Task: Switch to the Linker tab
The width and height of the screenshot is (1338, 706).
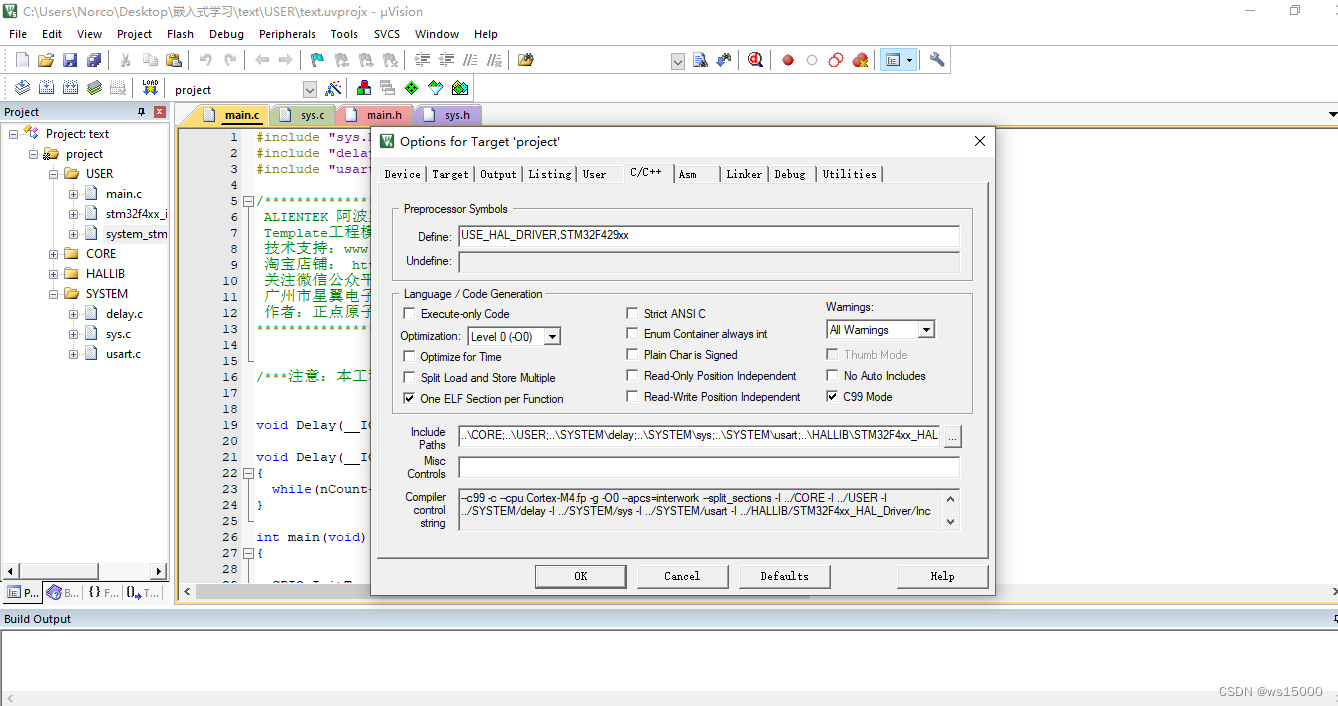Action: [x=744, y=174]
